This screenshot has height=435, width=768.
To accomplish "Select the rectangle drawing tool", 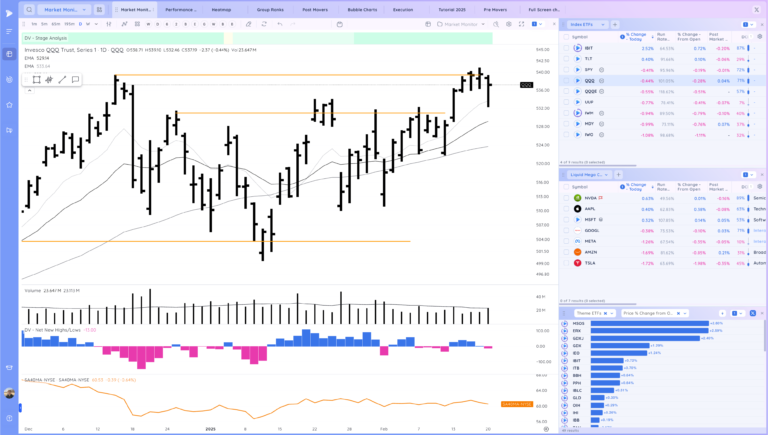I will coord(37,79).
